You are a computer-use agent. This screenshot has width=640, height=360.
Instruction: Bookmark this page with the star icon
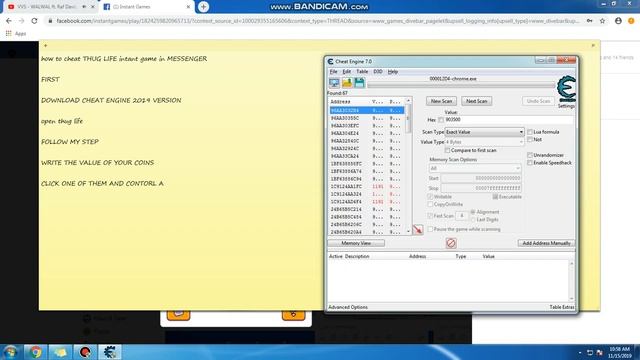click(x=602, y=20)
